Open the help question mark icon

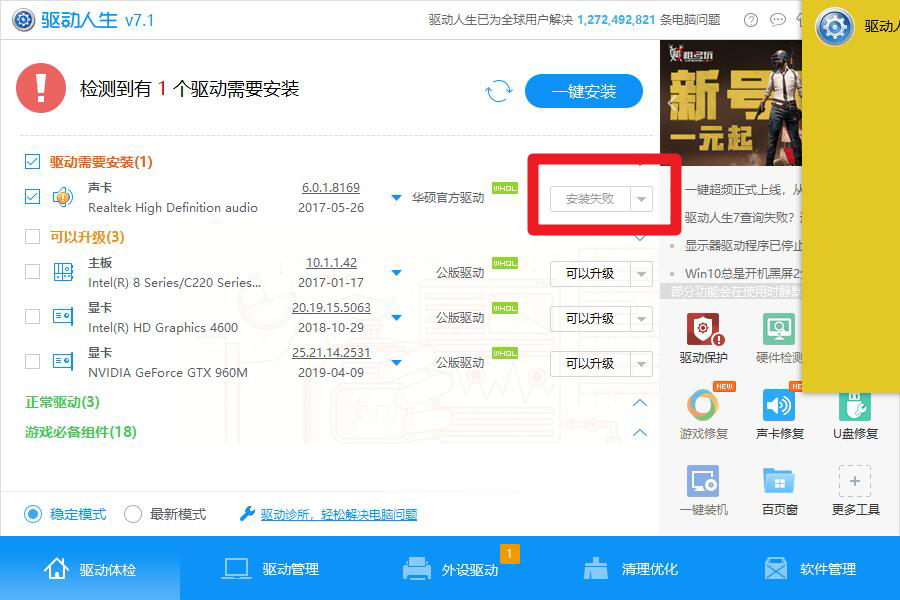click(x=751, y=20)
